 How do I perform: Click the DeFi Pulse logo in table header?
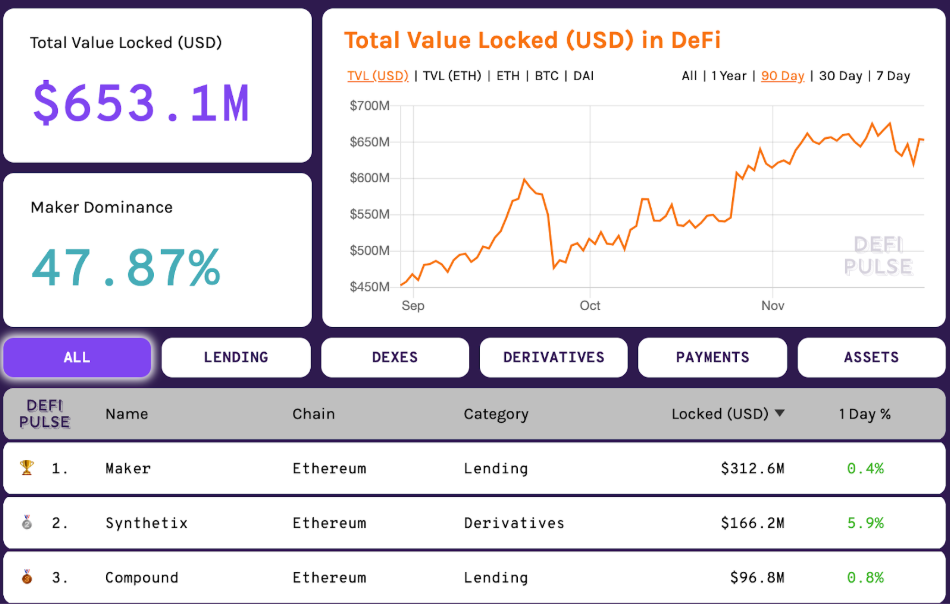click(x=44, y=414)
